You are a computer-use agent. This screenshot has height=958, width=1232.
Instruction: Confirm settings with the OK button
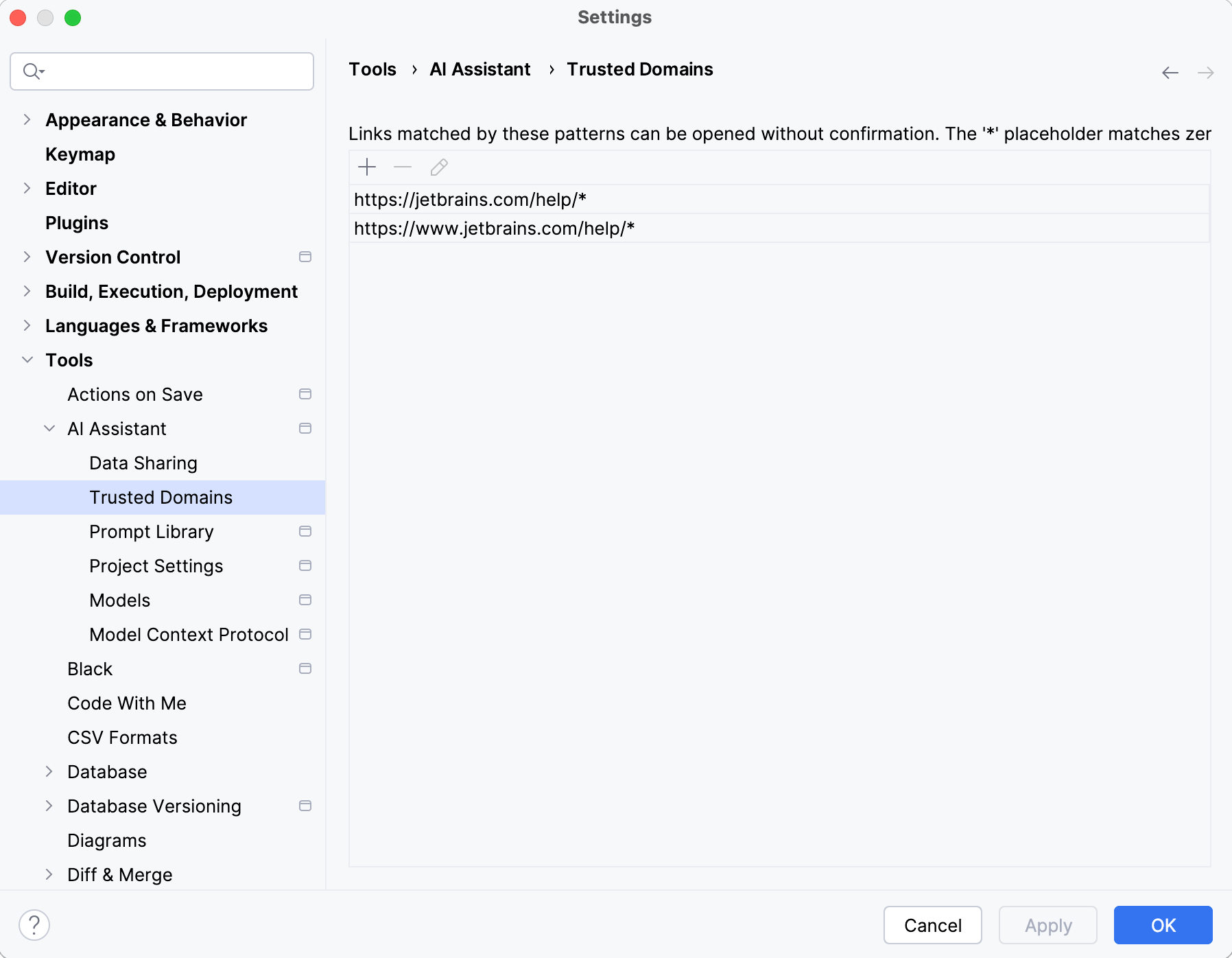(1163, 925)
